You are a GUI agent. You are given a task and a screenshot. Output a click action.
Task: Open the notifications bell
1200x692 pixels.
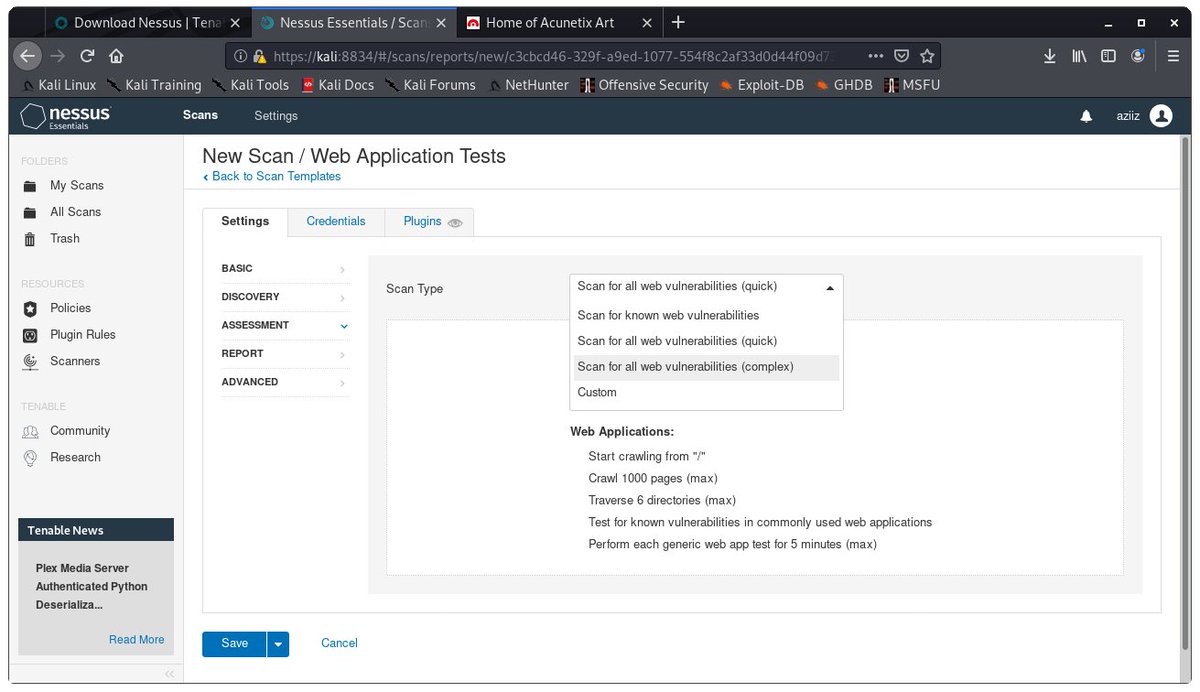1086,116
